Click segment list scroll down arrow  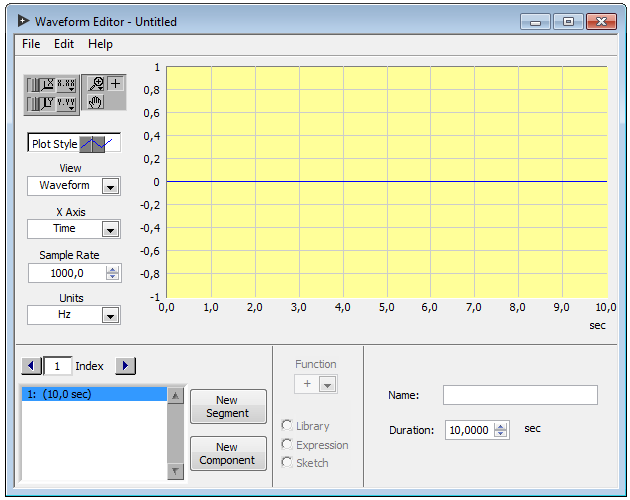click(x=175, y=471)
